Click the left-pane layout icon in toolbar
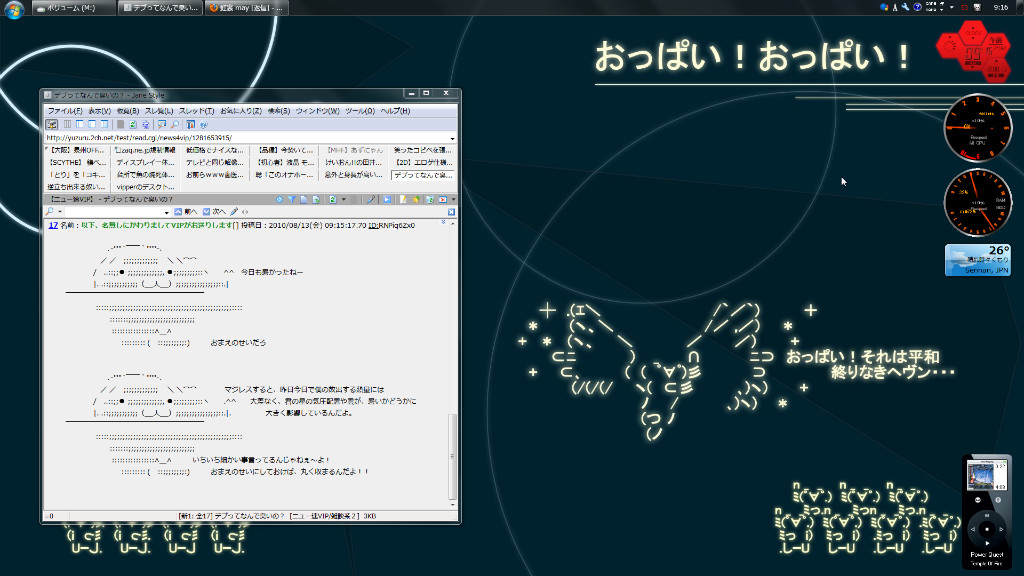 point(80,124)
